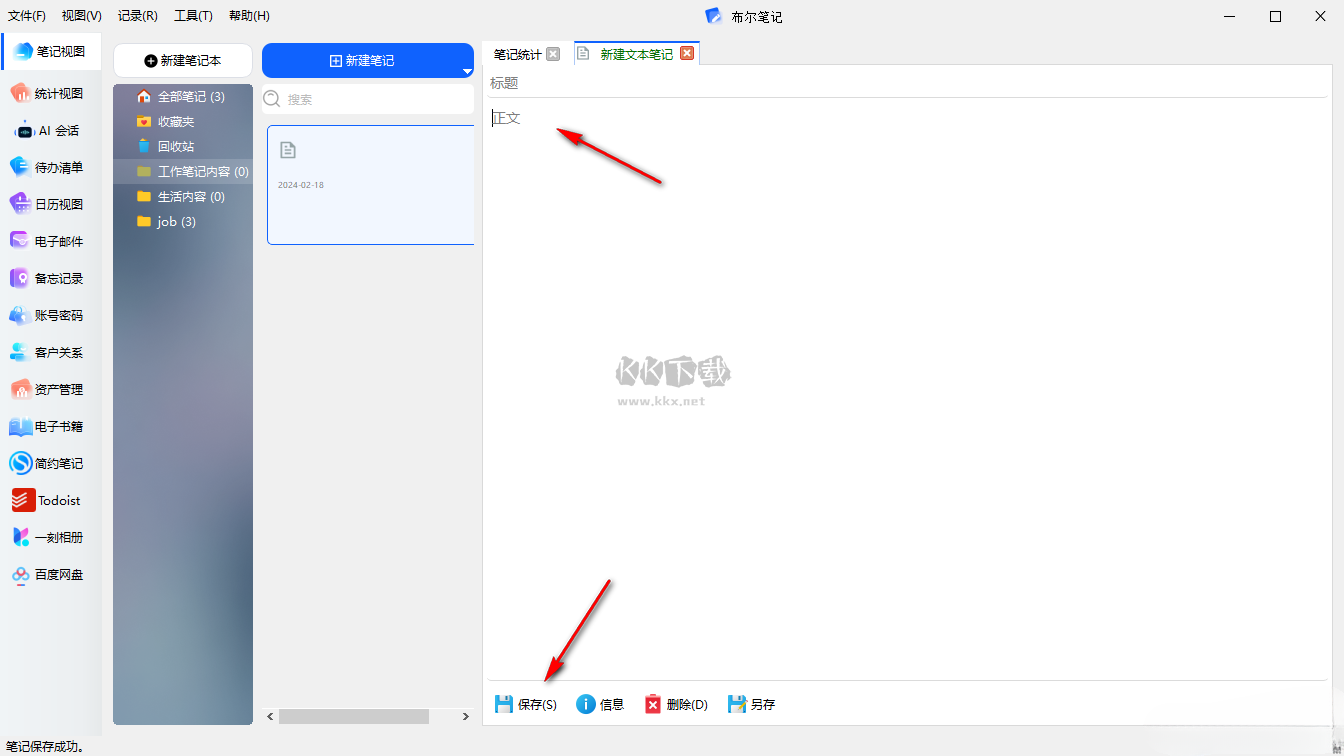The height and width of the screenshot is (756, 1344).
Task: Open the 电子邮件 sidebar icon
Action: click(21, 241)
